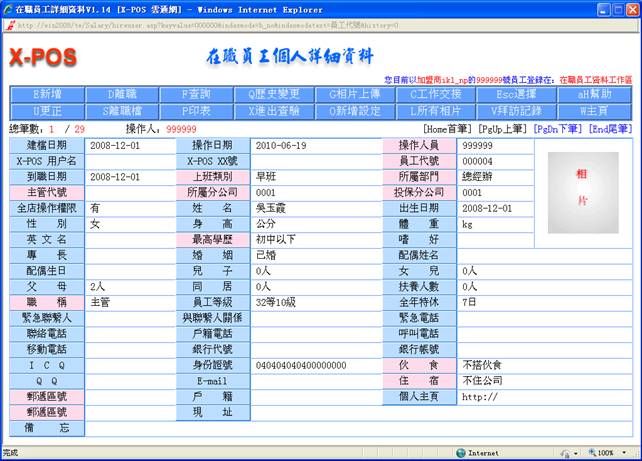
Task: Jump to last record with End尾筆
Action: click(610, 129)
